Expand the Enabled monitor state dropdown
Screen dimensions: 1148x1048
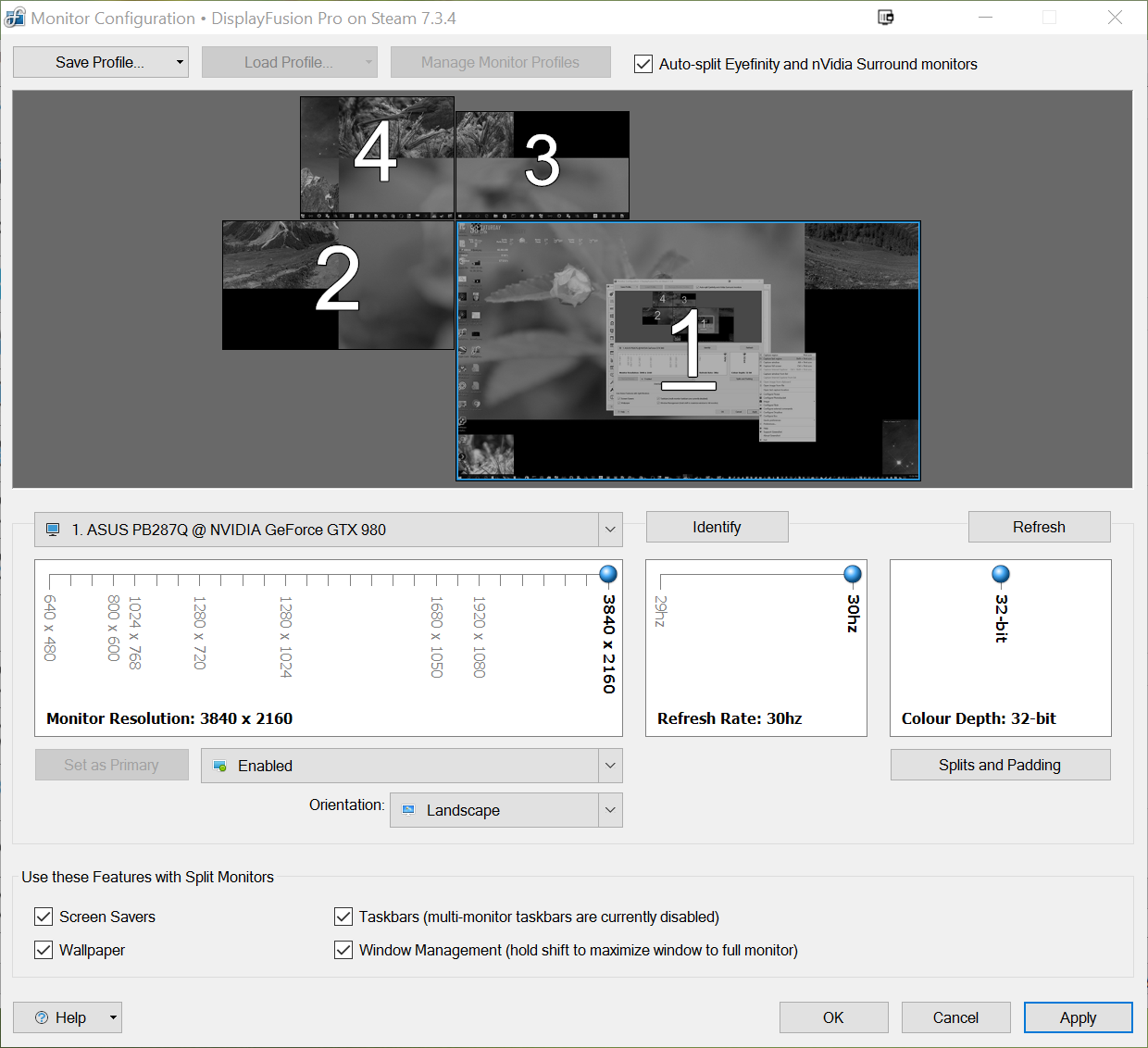tap(610, 766)
